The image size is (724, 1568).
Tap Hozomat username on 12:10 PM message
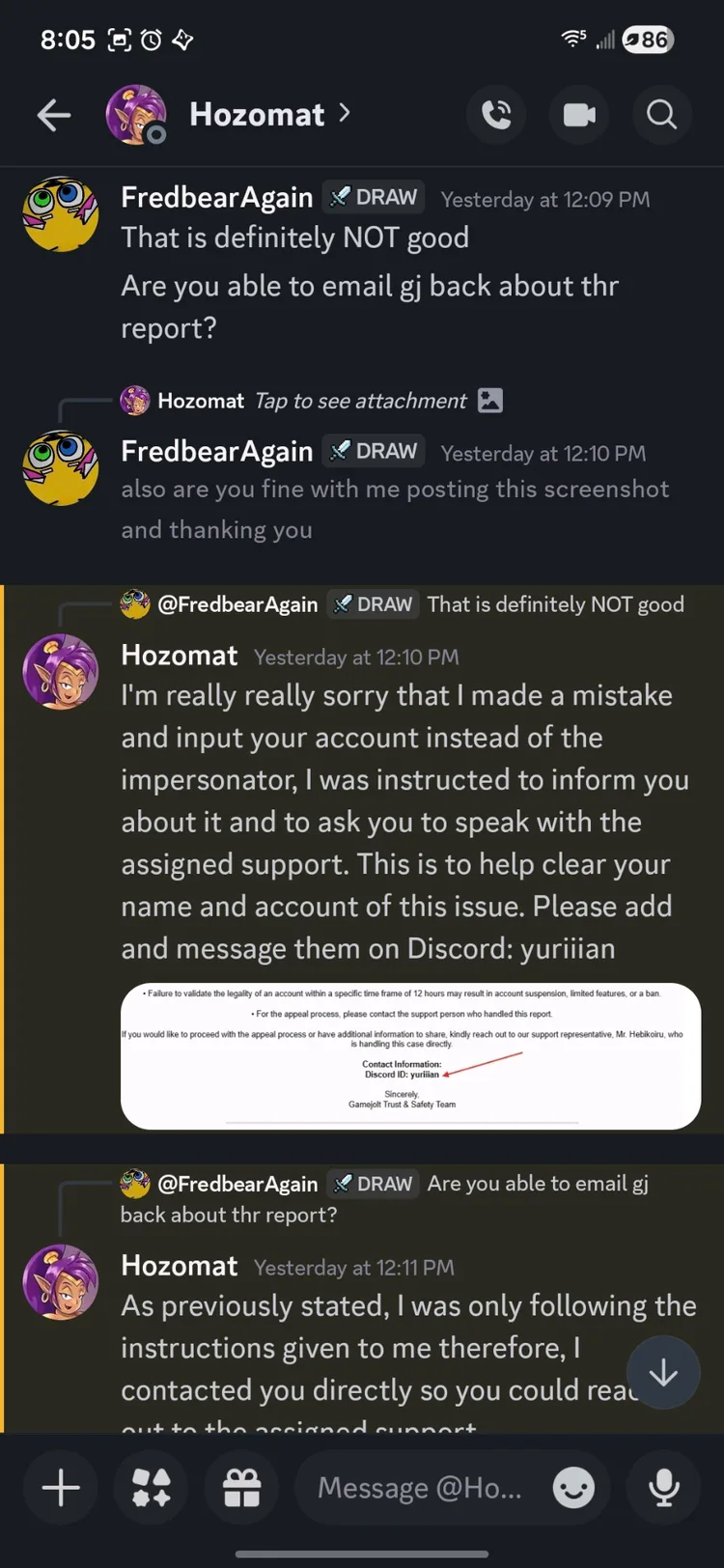pos(180,656)
